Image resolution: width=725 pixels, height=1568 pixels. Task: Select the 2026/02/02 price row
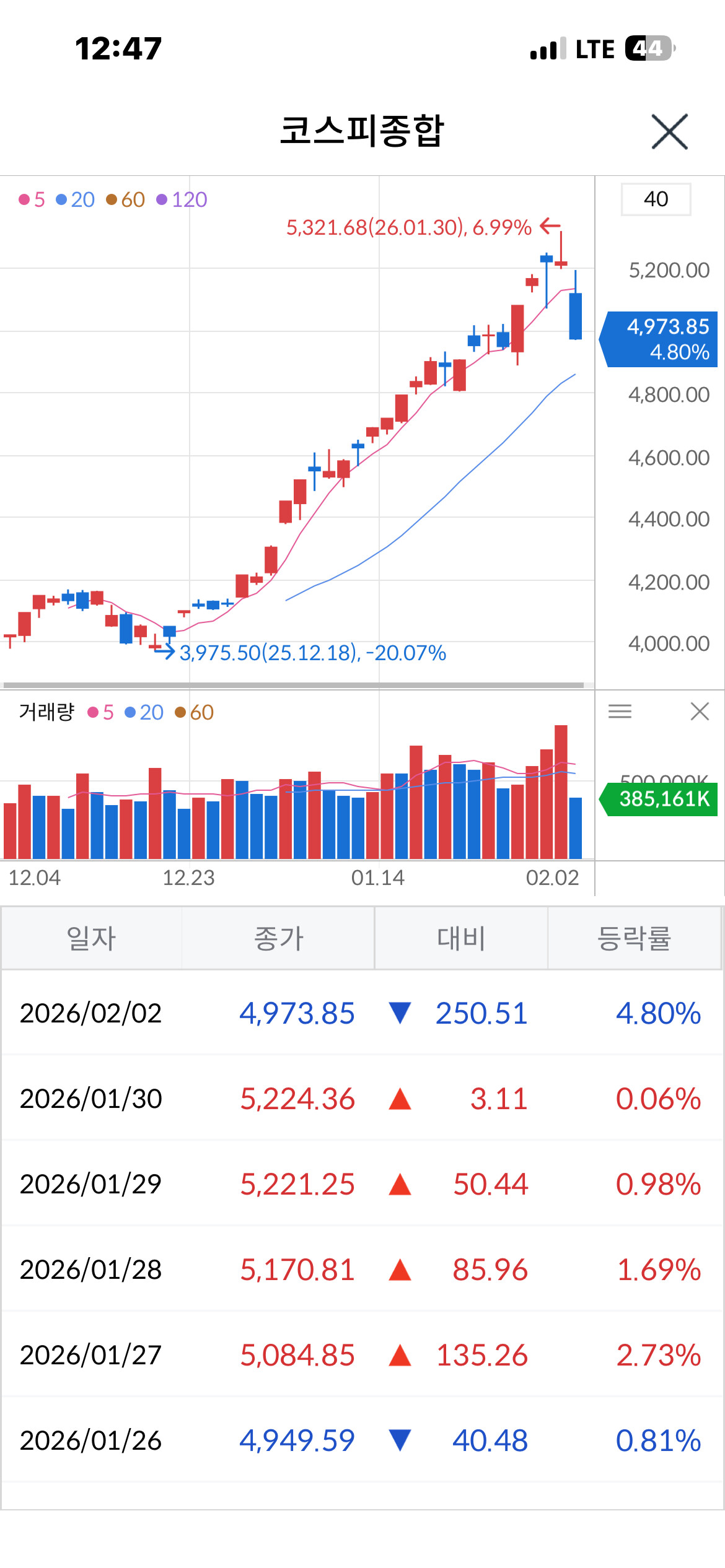tap(362, 1013)
